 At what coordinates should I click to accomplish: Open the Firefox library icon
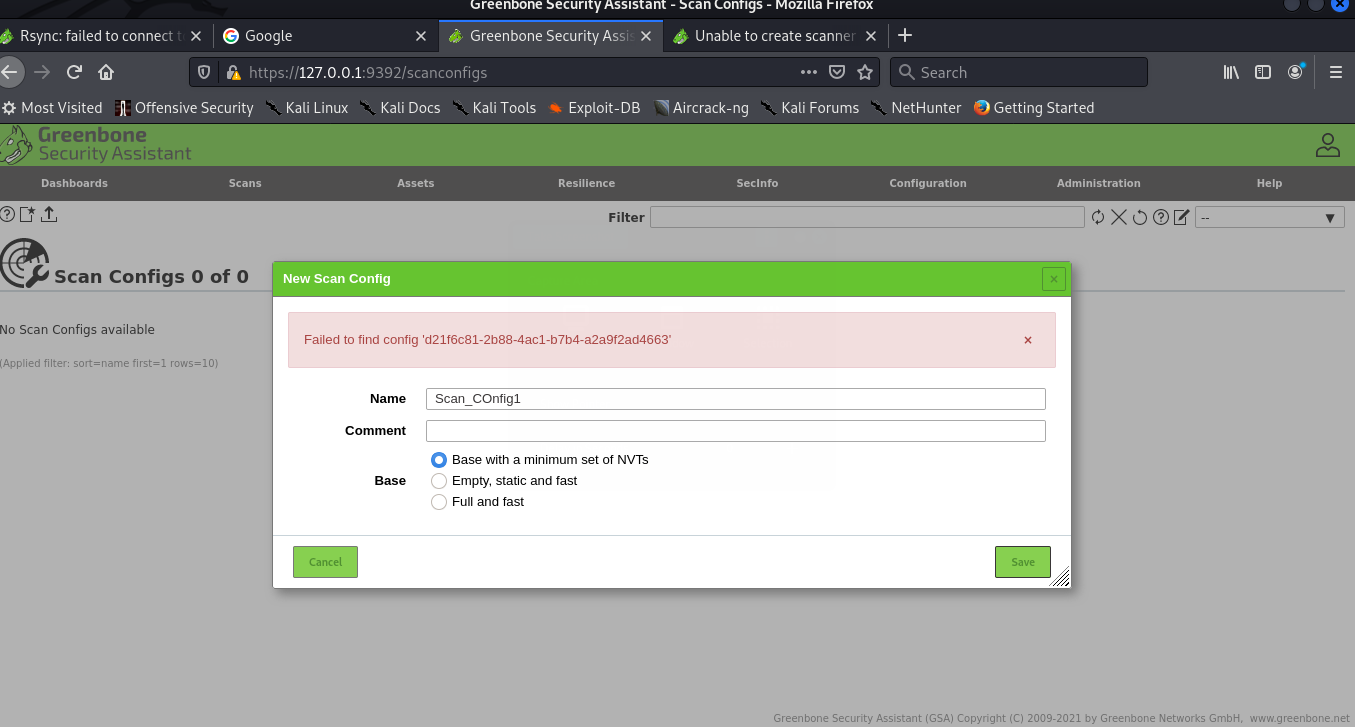coord(1231,72)
